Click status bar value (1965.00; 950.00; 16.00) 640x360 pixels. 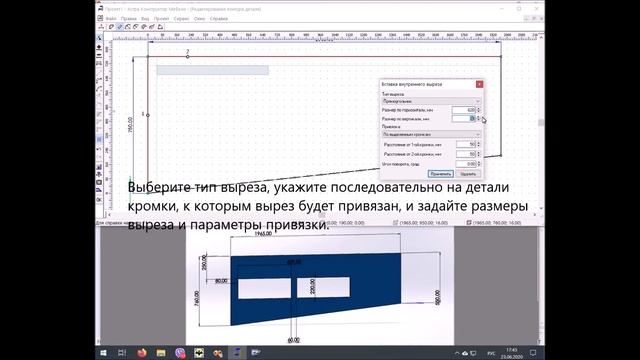pyautogui.click(x=424, y=223)
